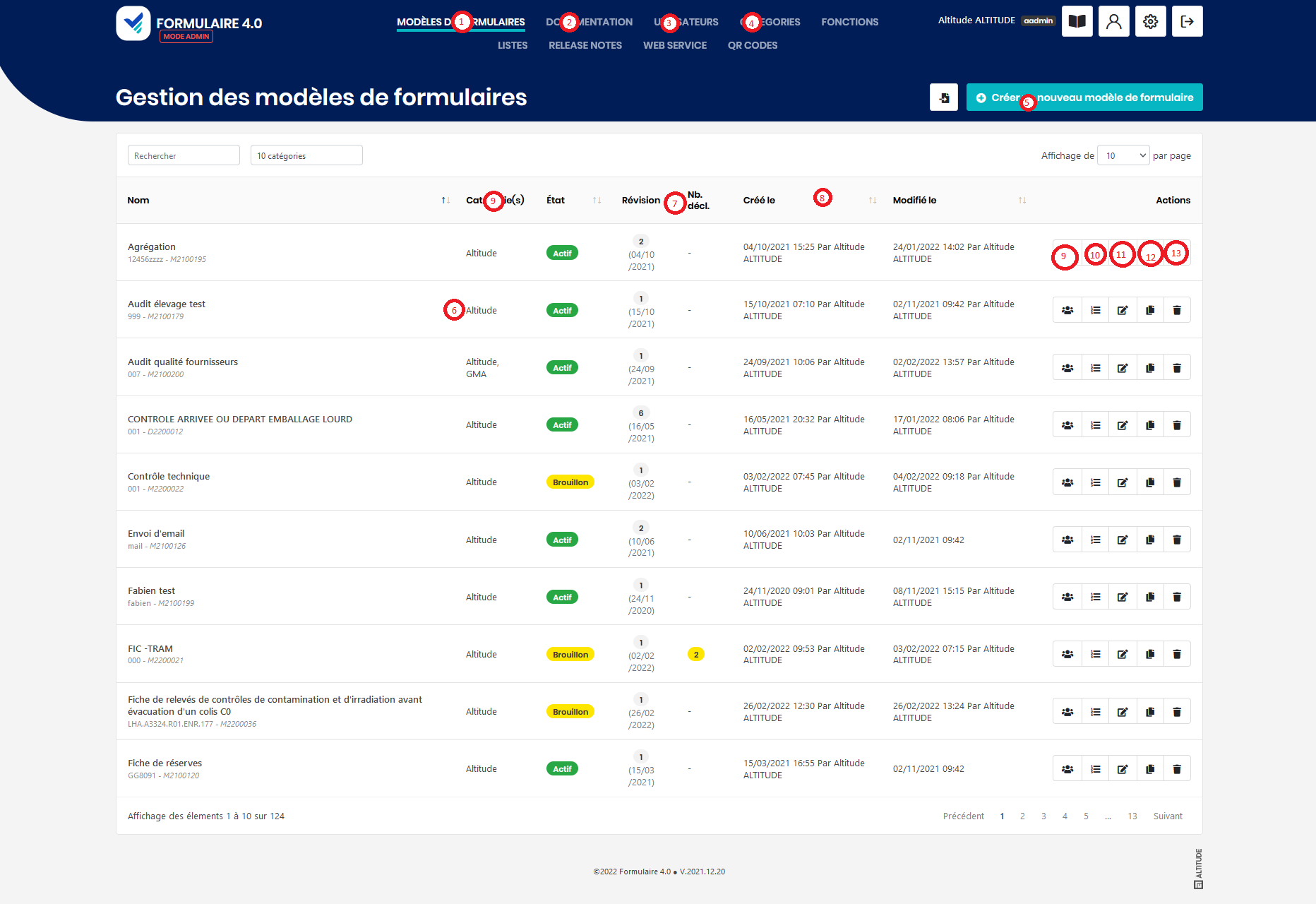1316x904 pixels.
Task: Delete the Fiche de réserves model
Action: 1177,768
